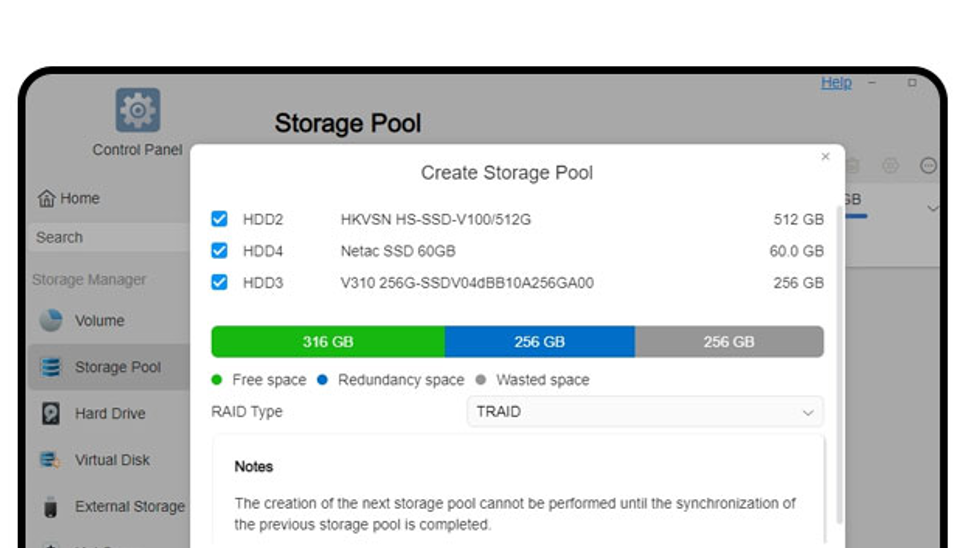
Task: Click the settings gear toolbar icon
Action: coord(890,165)
